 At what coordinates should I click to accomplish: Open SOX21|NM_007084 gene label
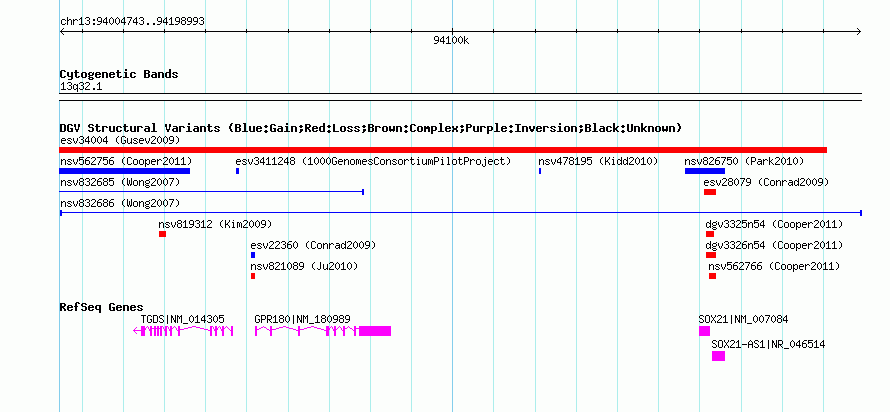(x=744, y=319)
